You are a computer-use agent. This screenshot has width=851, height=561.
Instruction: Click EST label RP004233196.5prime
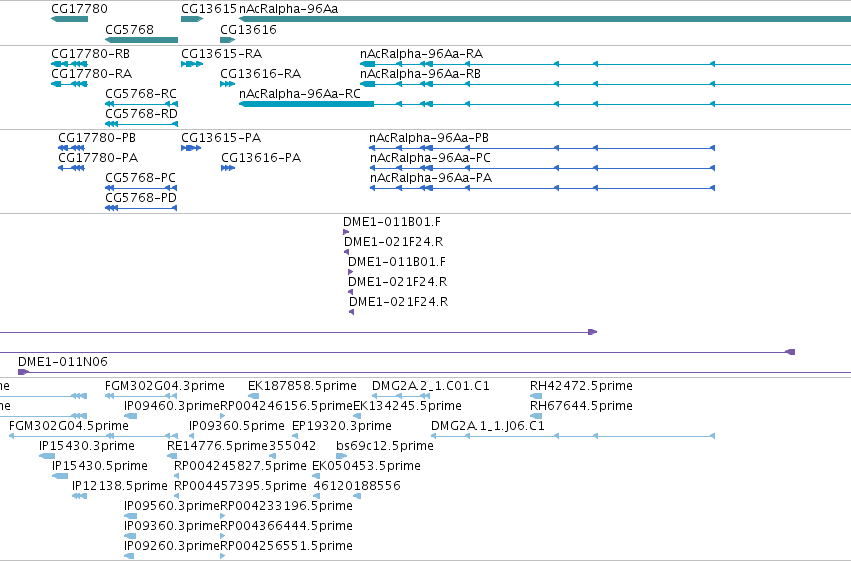coord(287,506)
